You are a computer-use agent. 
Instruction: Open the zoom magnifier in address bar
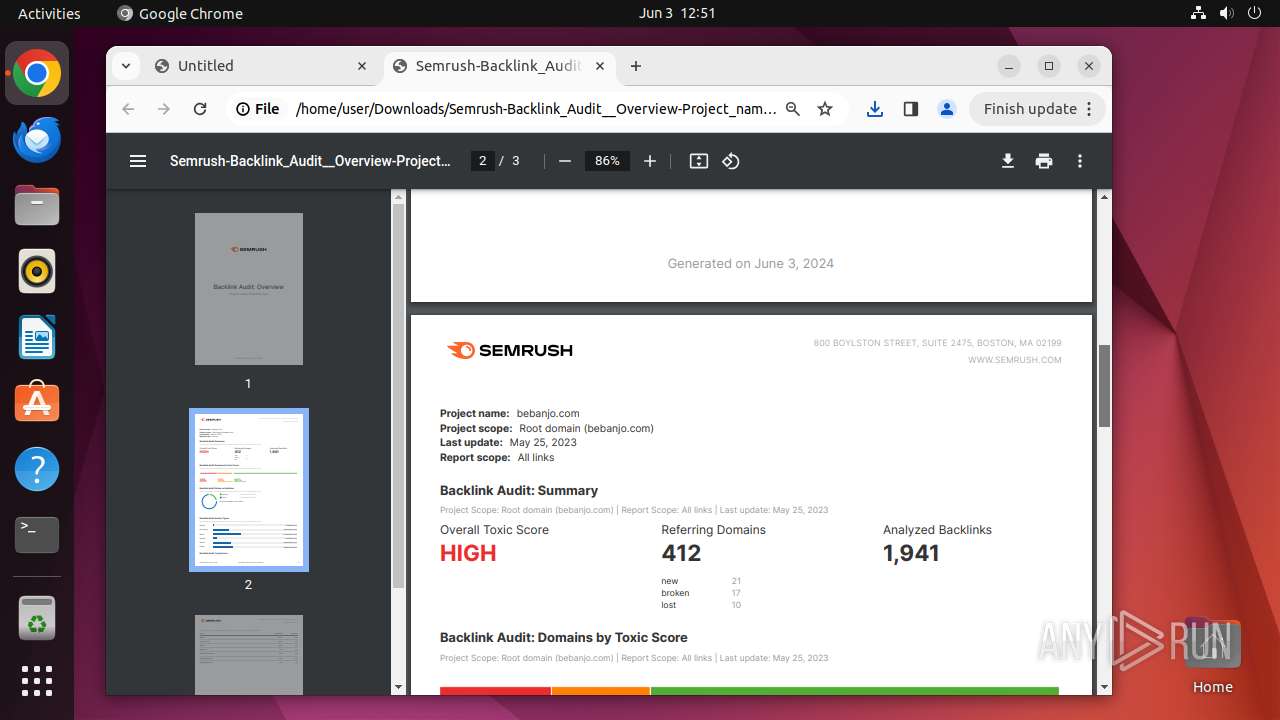pos(793,109)
